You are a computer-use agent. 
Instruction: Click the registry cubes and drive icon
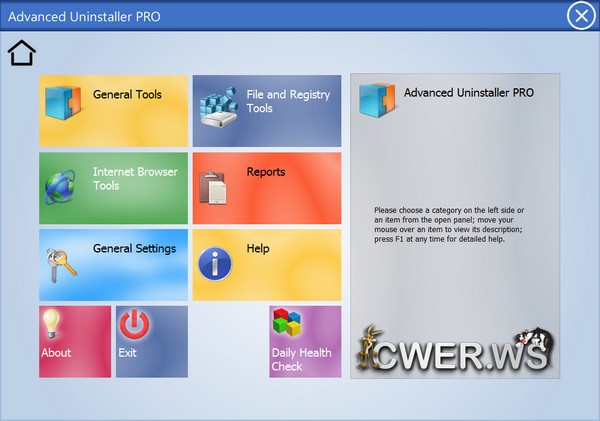[219, 107]
